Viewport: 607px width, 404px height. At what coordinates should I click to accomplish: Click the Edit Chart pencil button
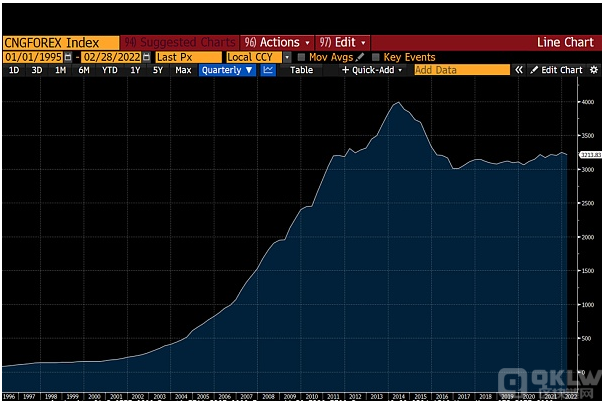[557, 71]
